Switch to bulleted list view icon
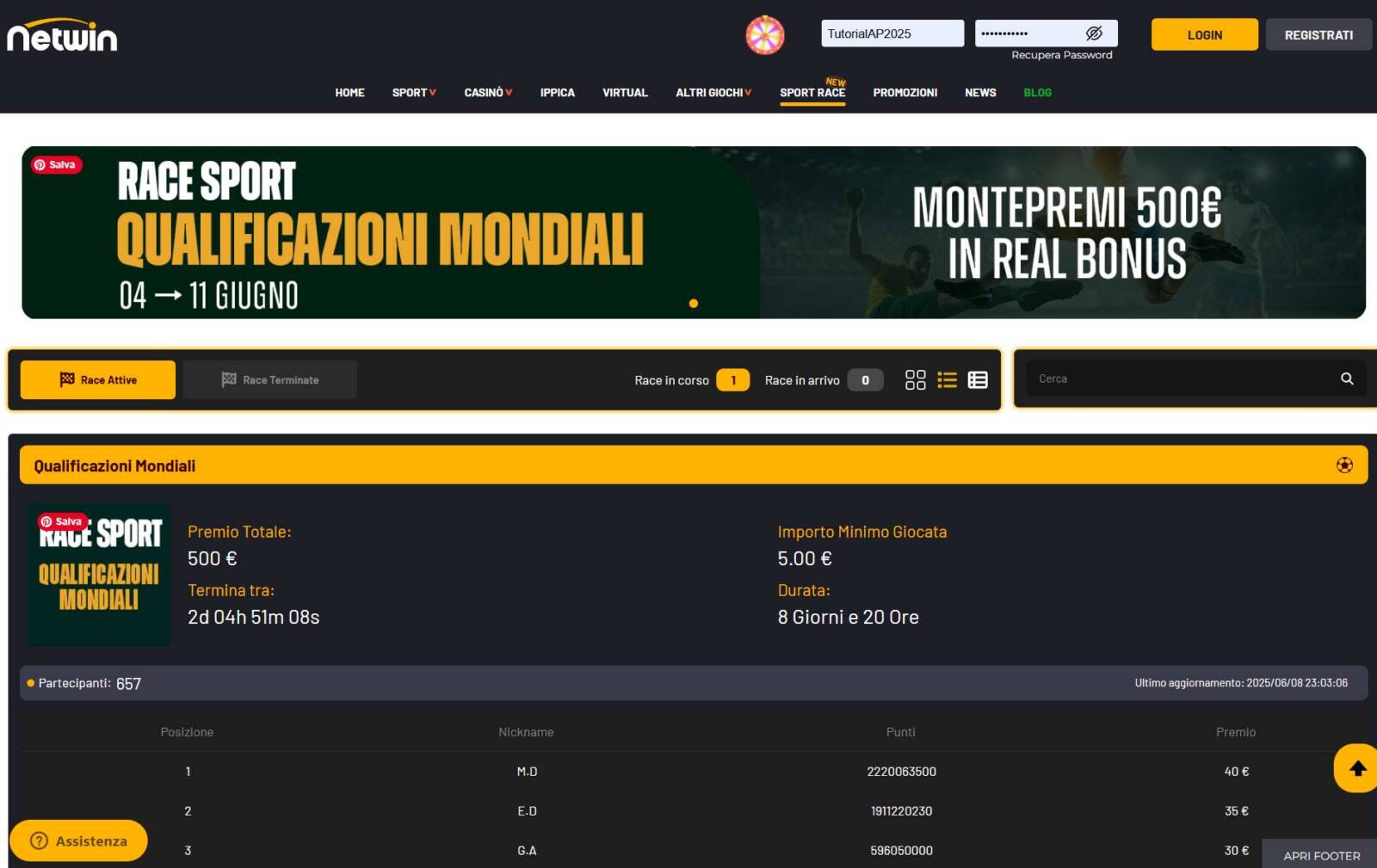 coord(947,380)
